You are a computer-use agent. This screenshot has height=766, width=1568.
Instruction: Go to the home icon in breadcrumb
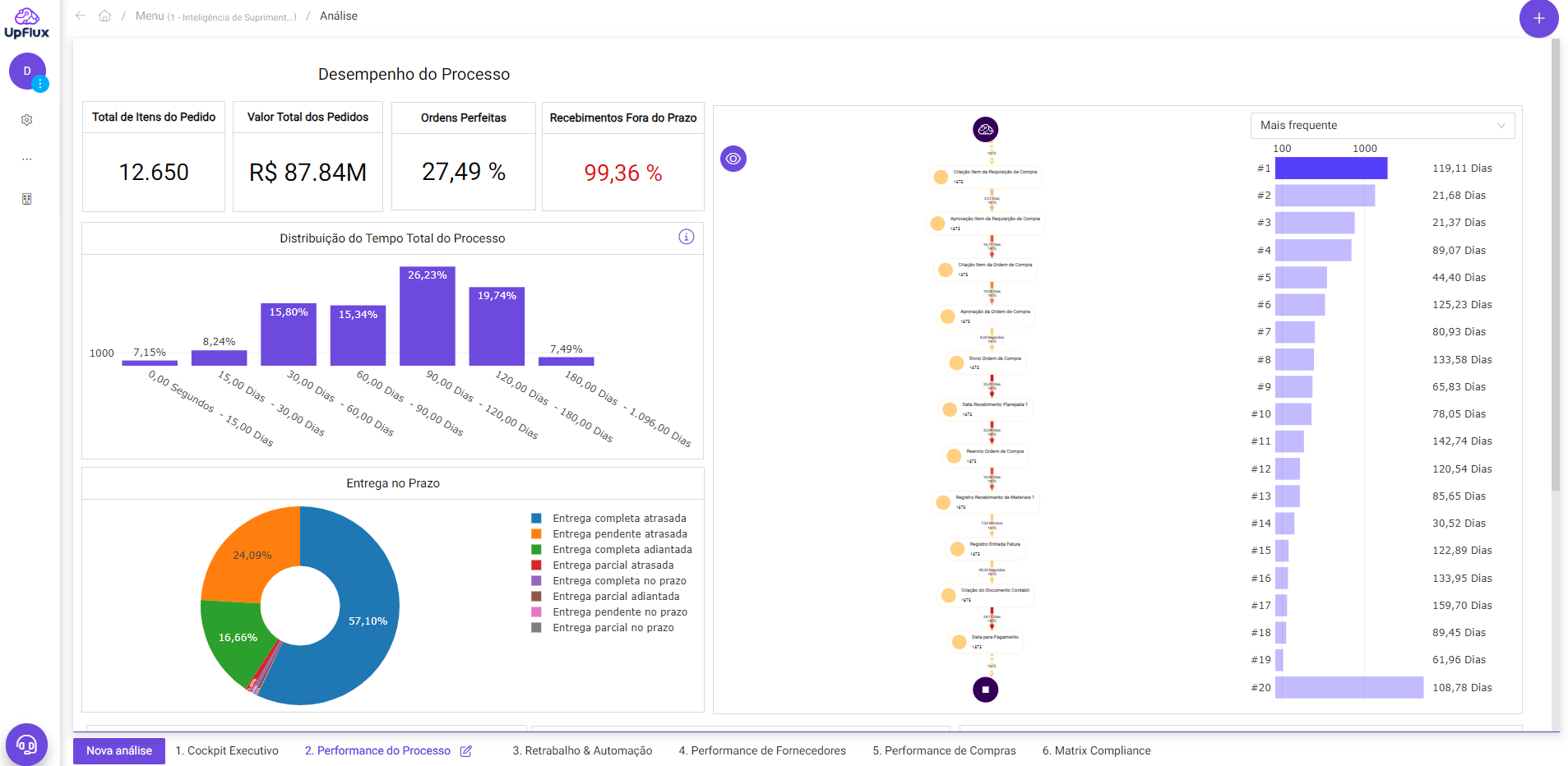(x=104, y=16)
